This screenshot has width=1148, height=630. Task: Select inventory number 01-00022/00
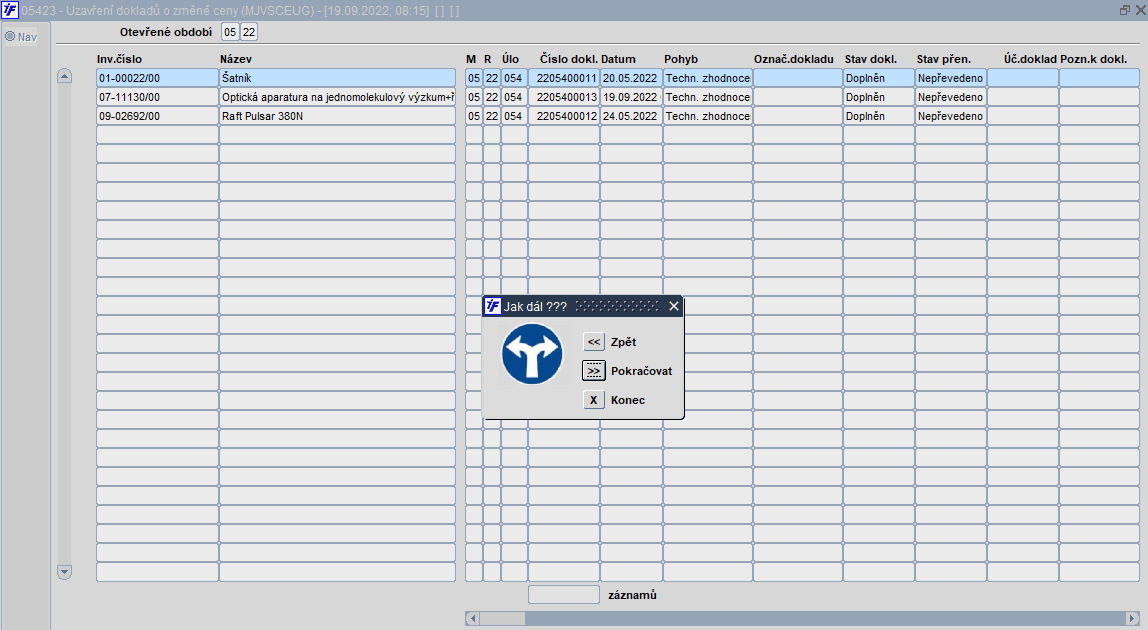pyautogui.click(x=157, y=78)
